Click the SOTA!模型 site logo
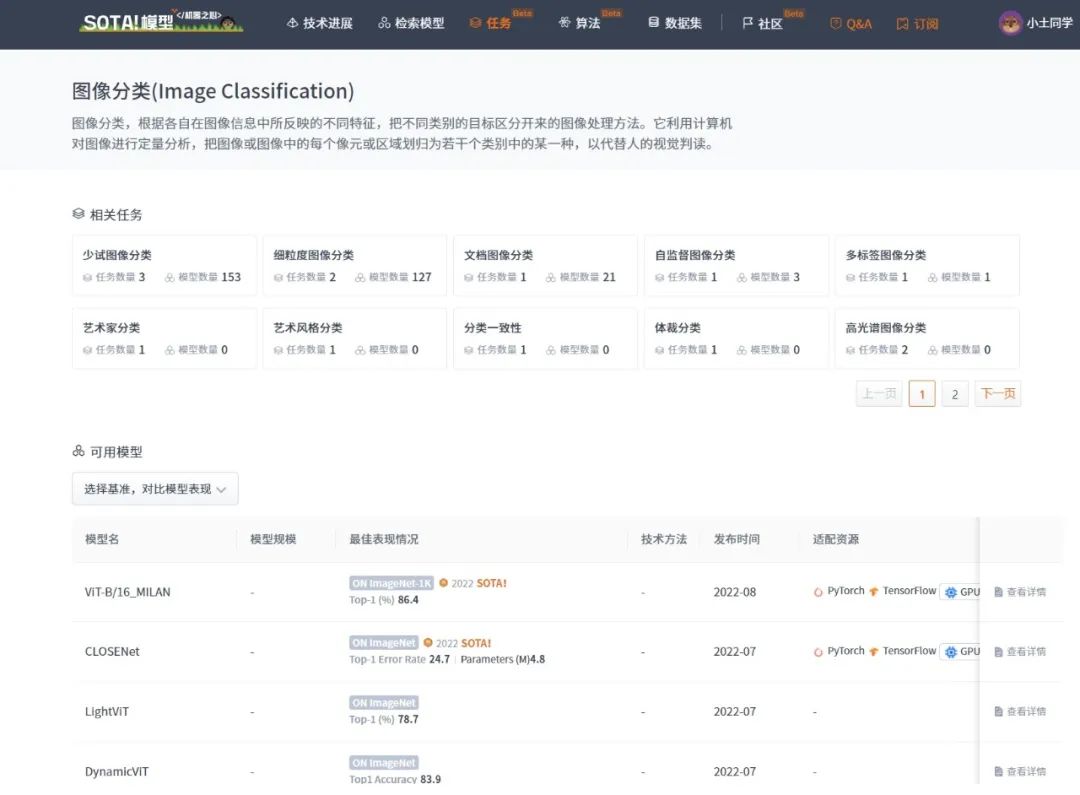Screen dimensions: 1080x795 tap(161, 22)
